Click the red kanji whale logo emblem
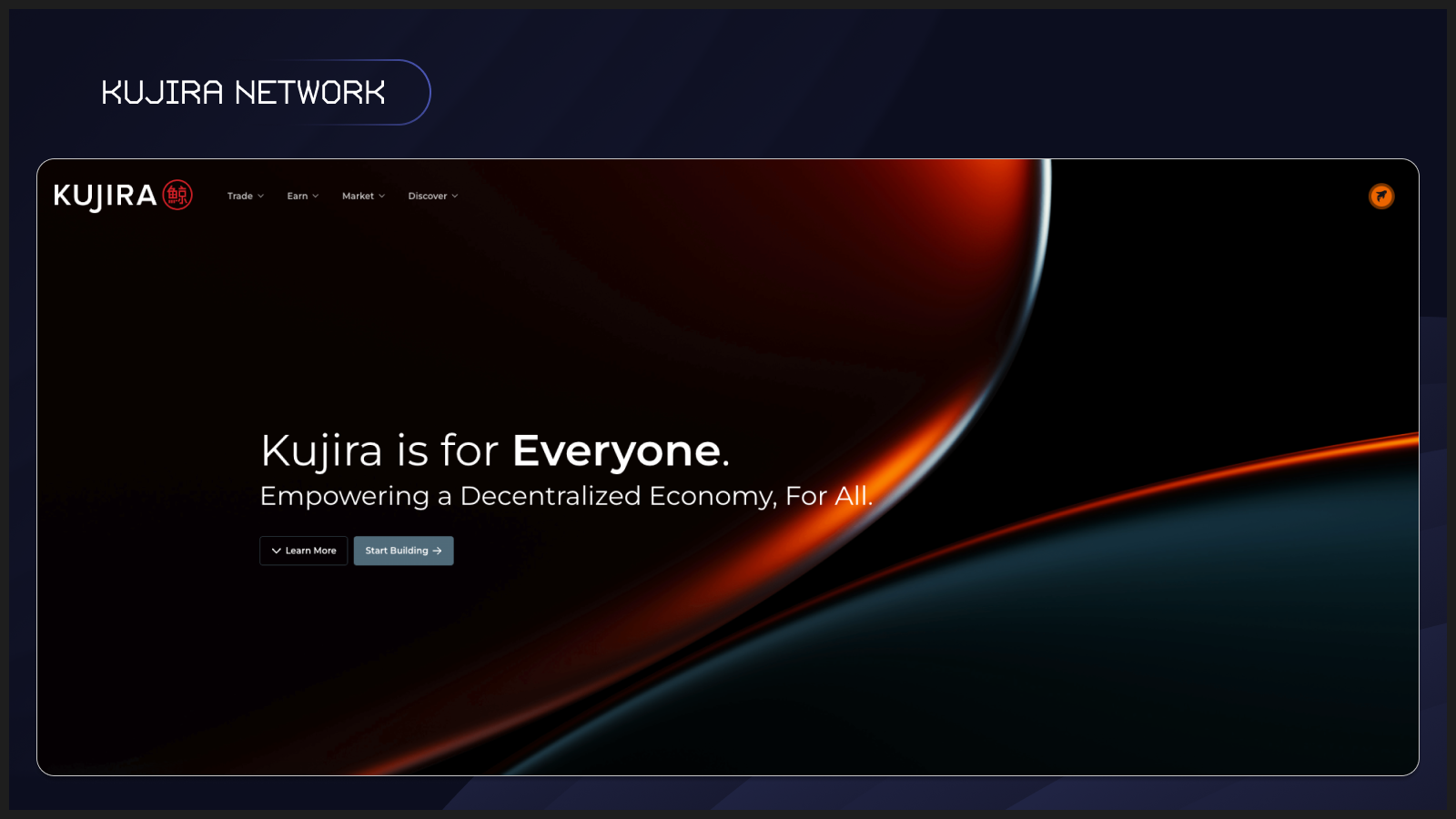 (177, 195)
